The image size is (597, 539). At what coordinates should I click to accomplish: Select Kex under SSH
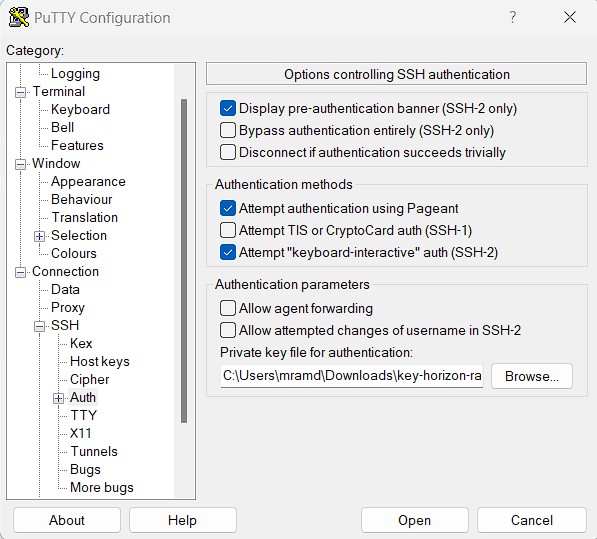(x=81, y=343)
